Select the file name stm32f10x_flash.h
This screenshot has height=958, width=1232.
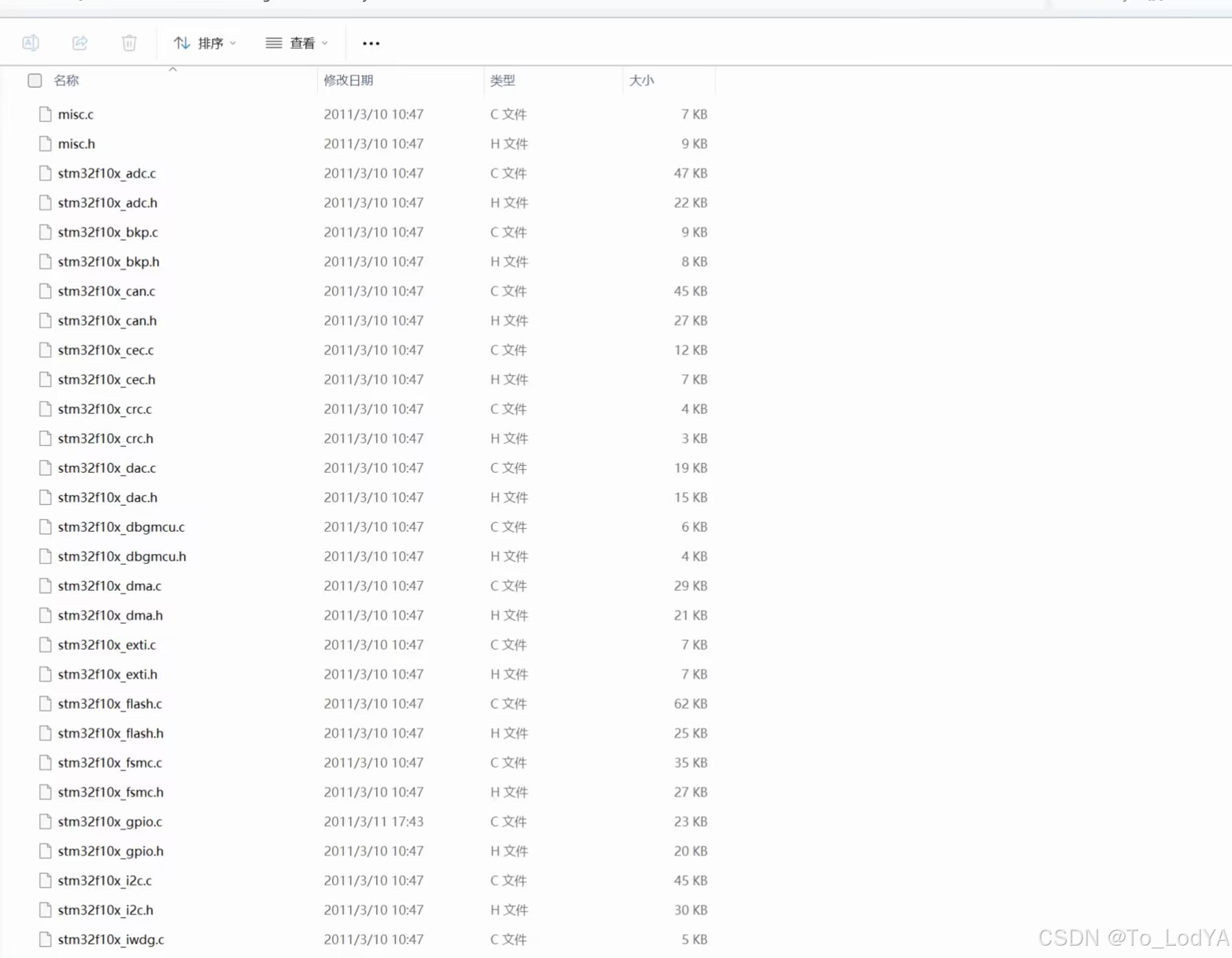click(x=110, y=734)
